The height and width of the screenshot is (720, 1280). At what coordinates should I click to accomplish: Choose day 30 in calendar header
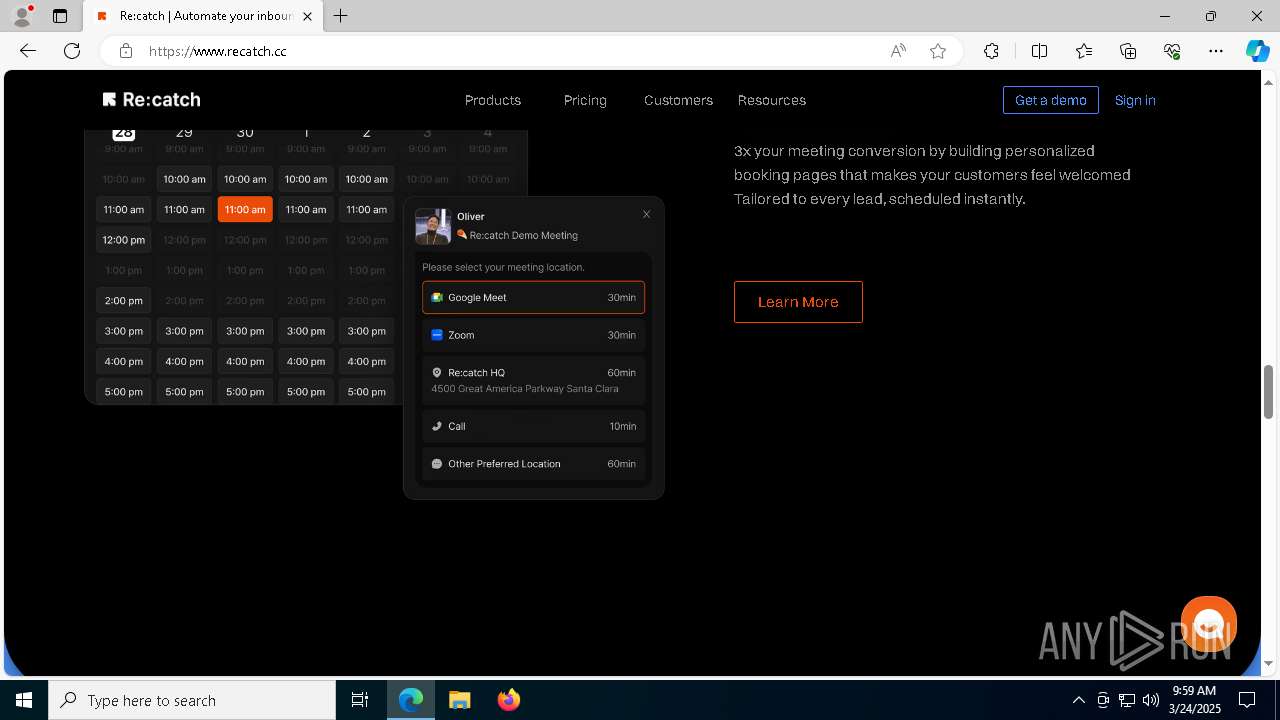coord(245,133)
